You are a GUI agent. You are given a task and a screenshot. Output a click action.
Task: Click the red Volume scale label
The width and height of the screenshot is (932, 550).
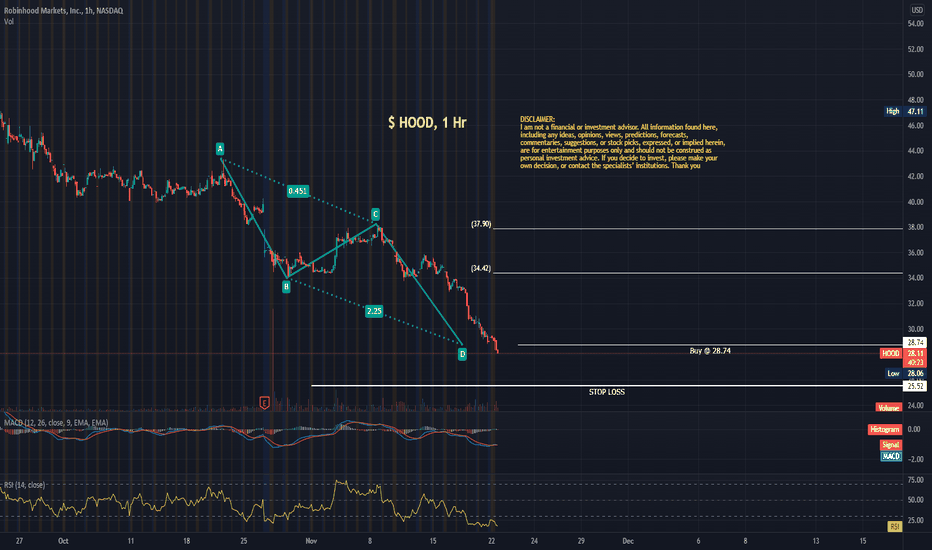pos(889,408)
